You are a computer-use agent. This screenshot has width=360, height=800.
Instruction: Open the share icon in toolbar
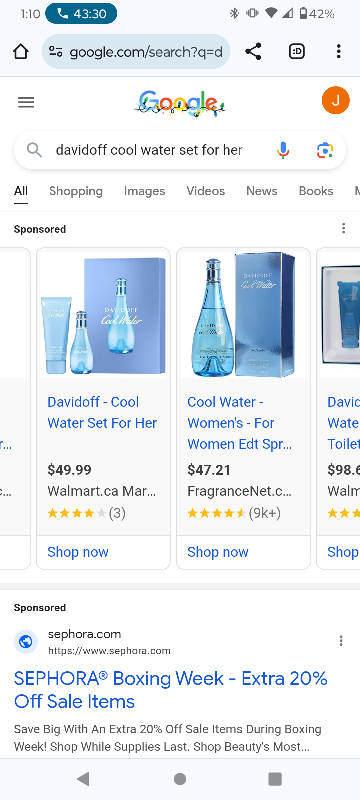click(253, 52)
